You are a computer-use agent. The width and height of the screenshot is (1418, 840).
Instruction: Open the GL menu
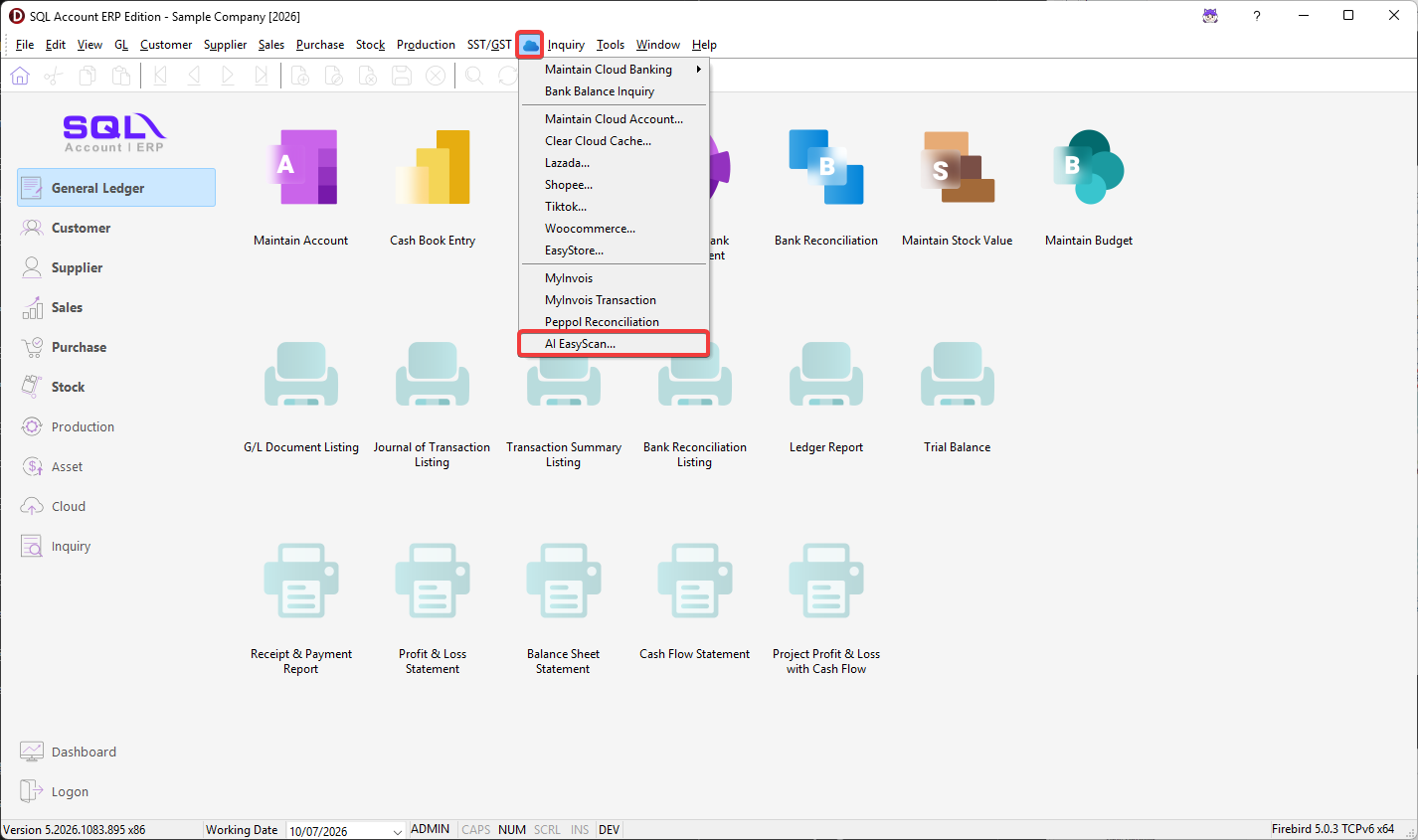click(x=121, y=45)
